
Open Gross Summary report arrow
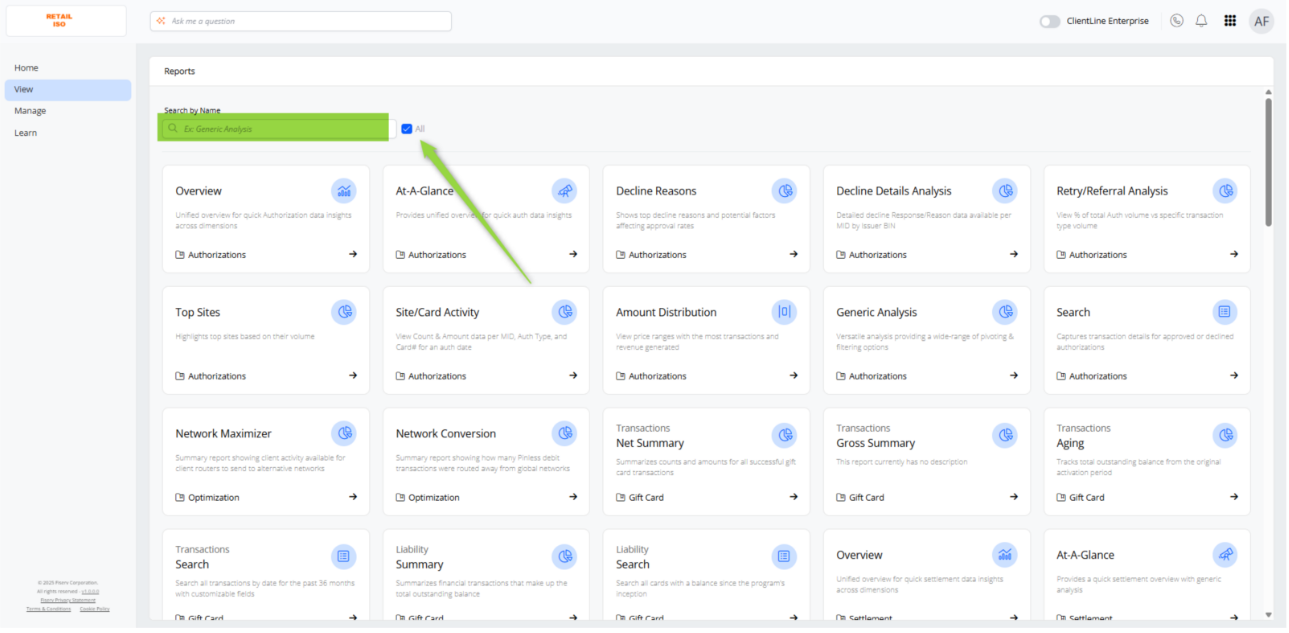(x=1014, y=497)
